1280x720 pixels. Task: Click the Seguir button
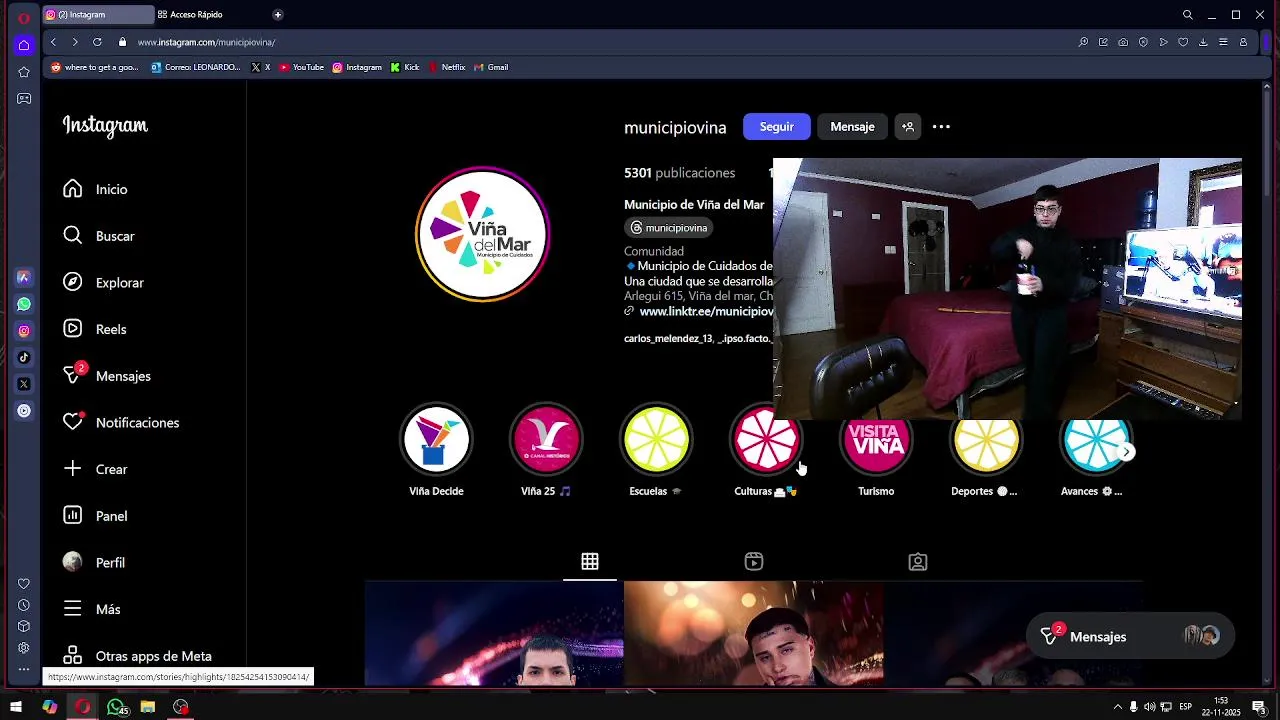click(x=776, y=127)
